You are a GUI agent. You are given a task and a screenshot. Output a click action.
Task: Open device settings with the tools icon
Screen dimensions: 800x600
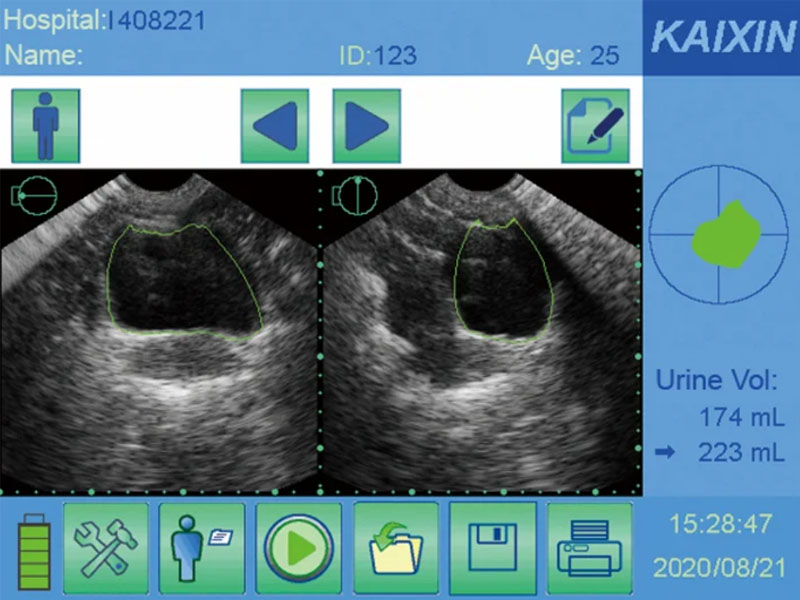point(107,544)
